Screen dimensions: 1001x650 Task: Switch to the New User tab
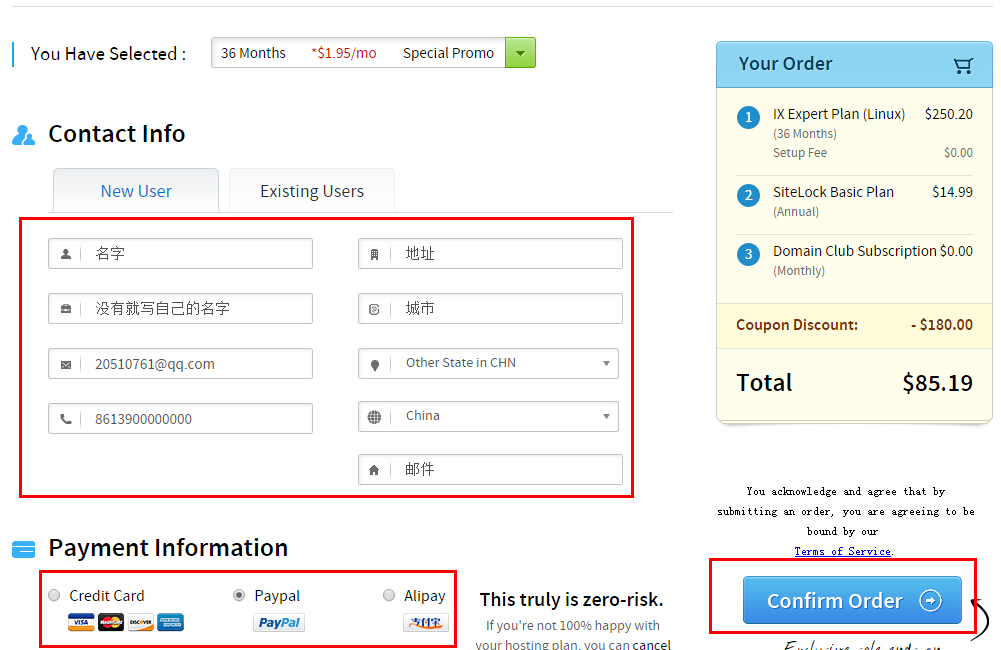pos(136,191)
